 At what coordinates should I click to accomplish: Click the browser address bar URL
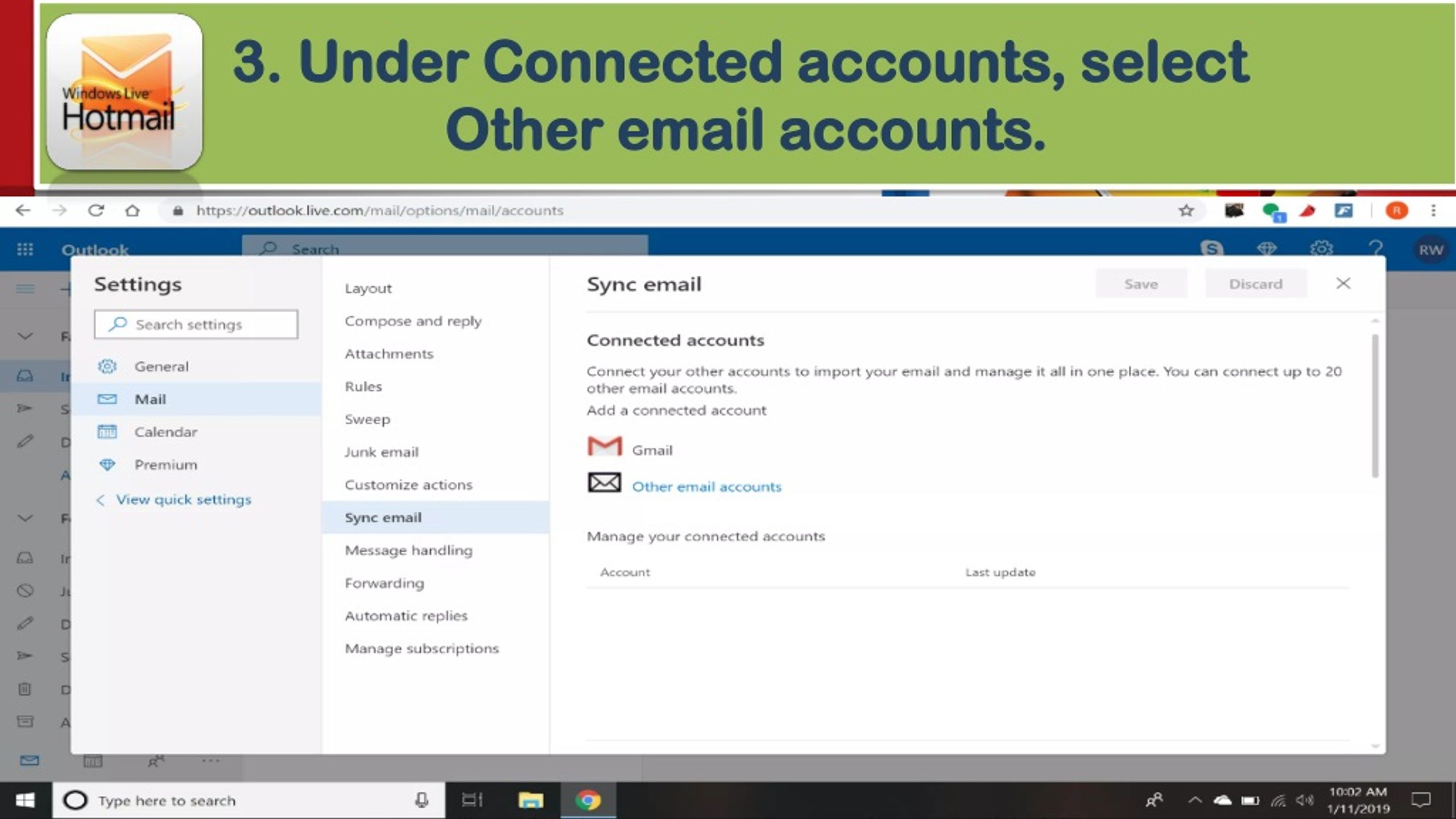(x=380, y=210)
